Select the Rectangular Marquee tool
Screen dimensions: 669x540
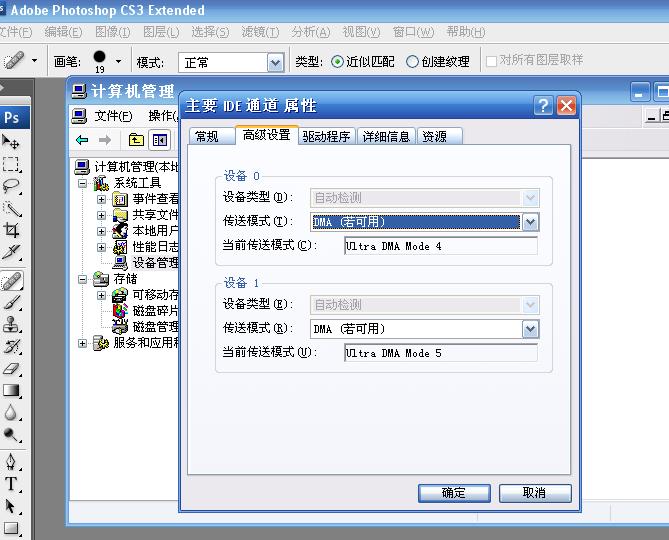[11, 164]
